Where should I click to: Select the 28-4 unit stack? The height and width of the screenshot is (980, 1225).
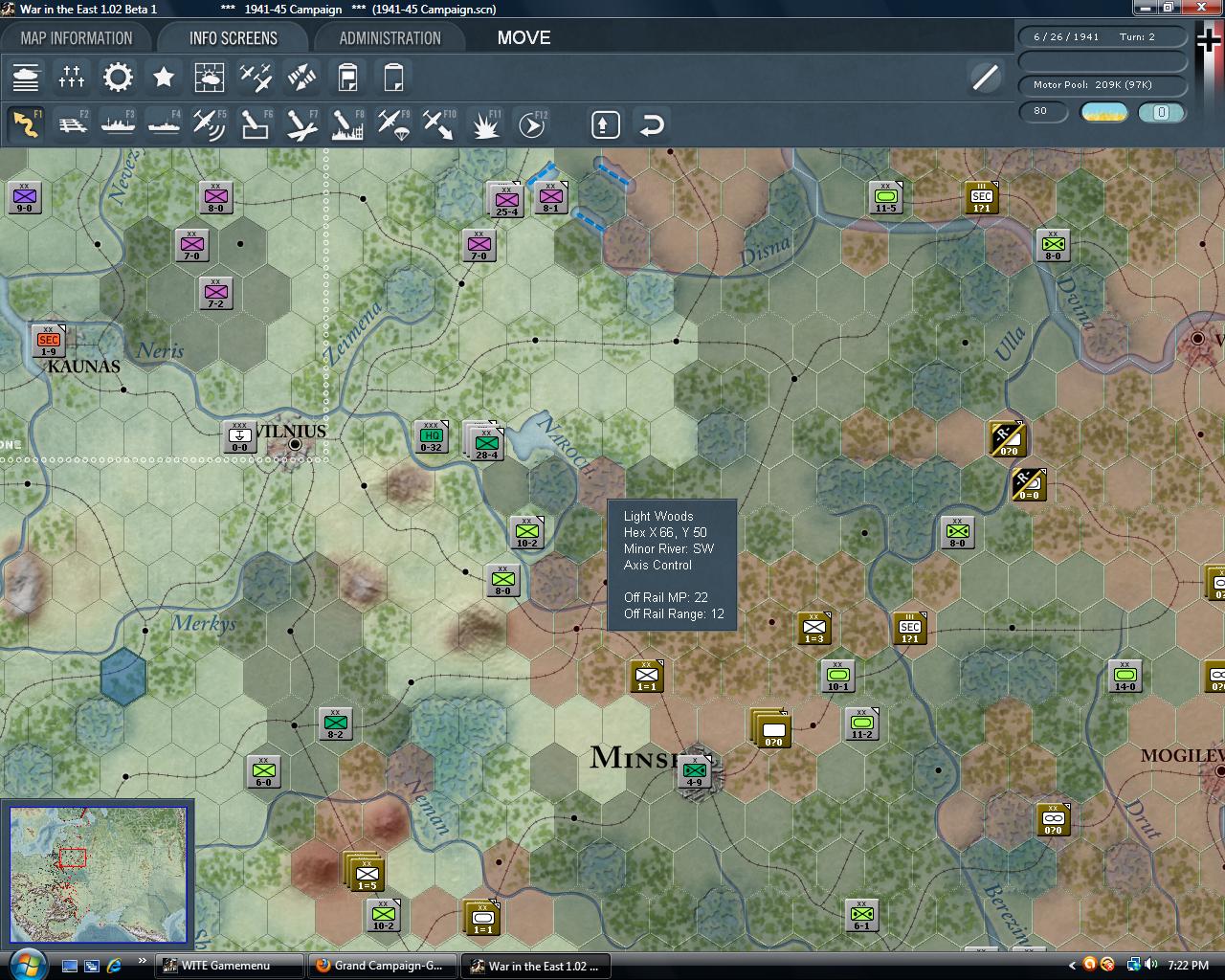484,441
